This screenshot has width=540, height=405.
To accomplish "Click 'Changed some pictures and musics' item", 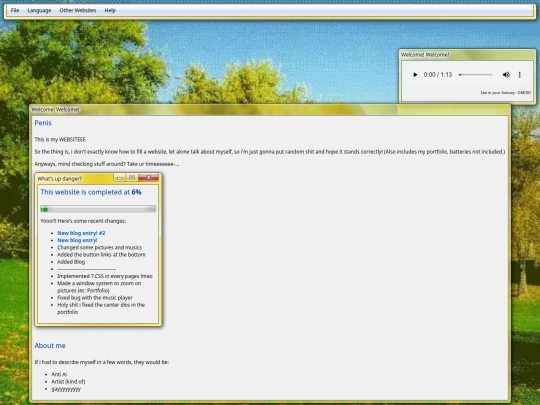I will point(100,248).
